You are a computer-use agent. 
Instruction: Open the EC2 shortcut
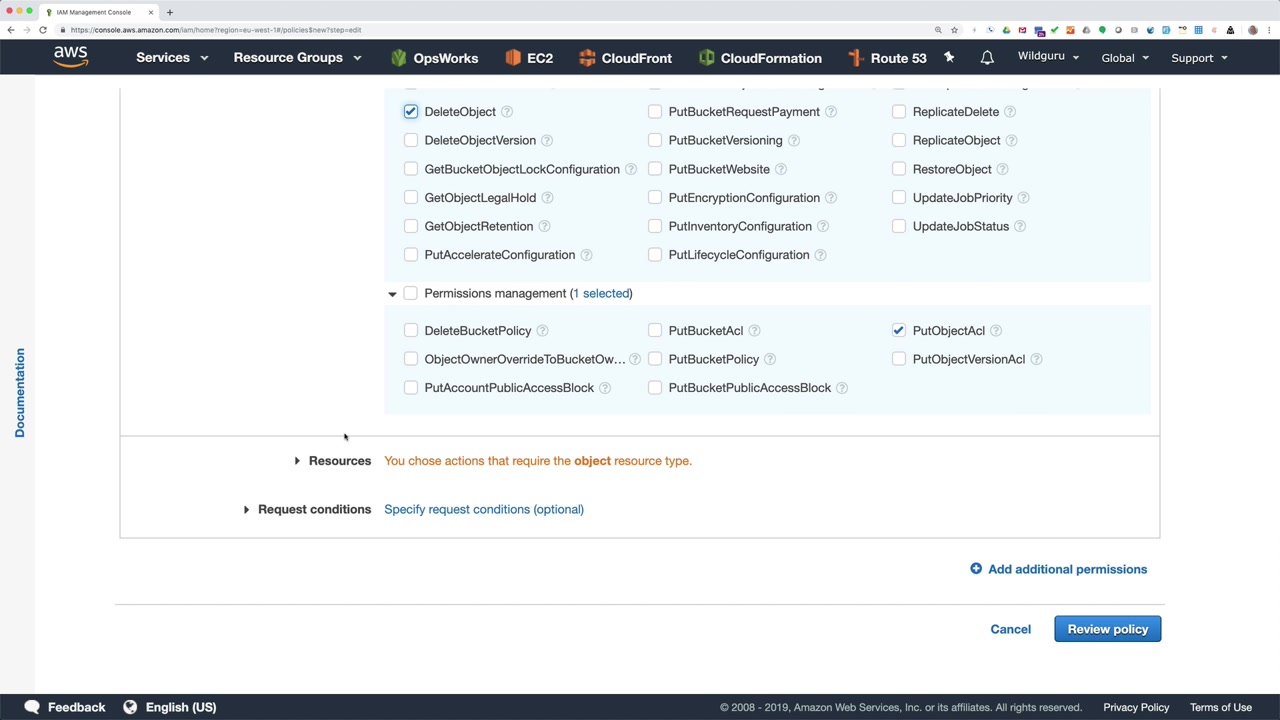(x=529, y=58)
